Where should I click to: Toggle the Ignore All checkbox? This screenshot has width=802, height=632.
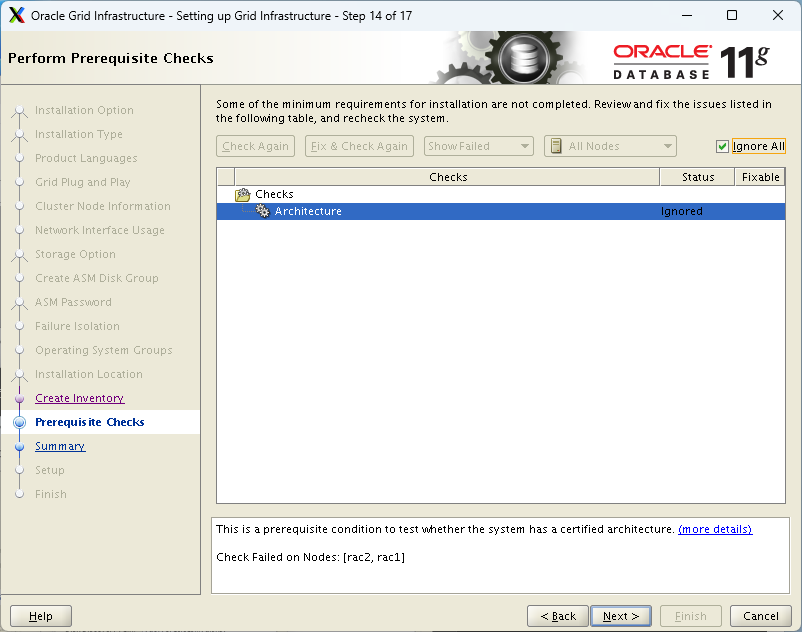pyautogui.click(x=722, y=147)
